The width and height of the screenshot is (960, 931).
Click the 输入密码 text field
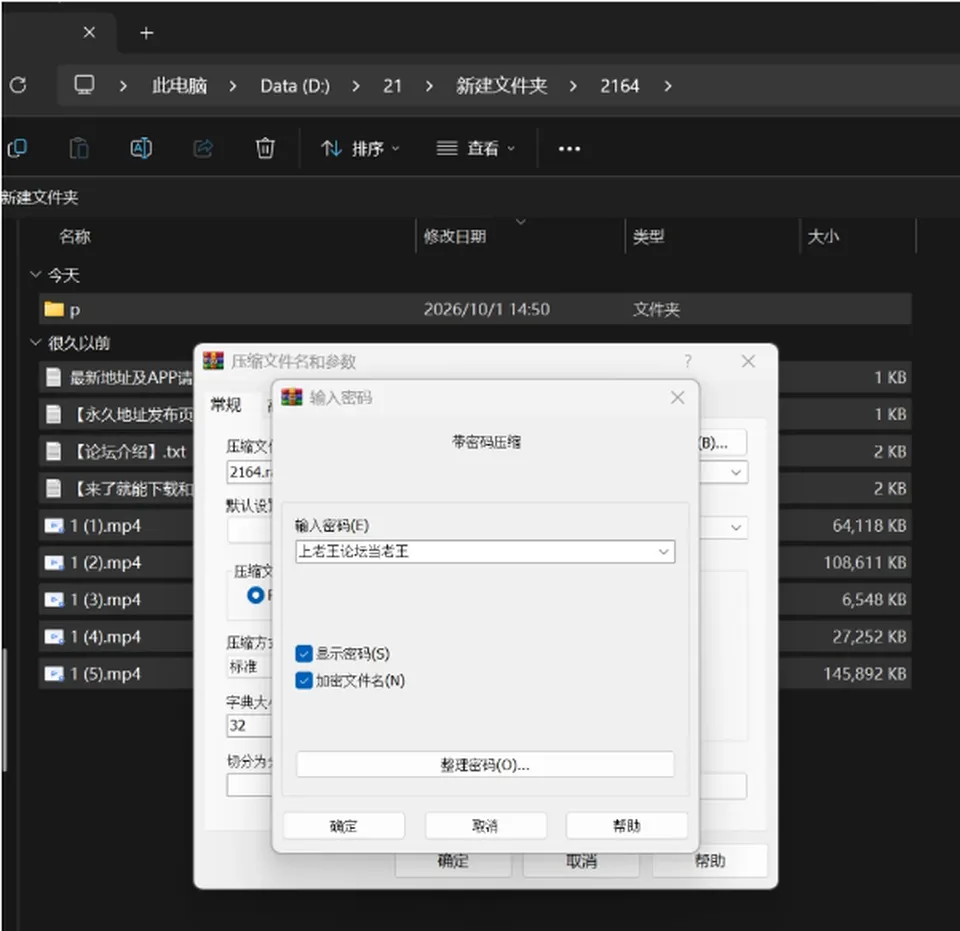click(x=476, y=551)
